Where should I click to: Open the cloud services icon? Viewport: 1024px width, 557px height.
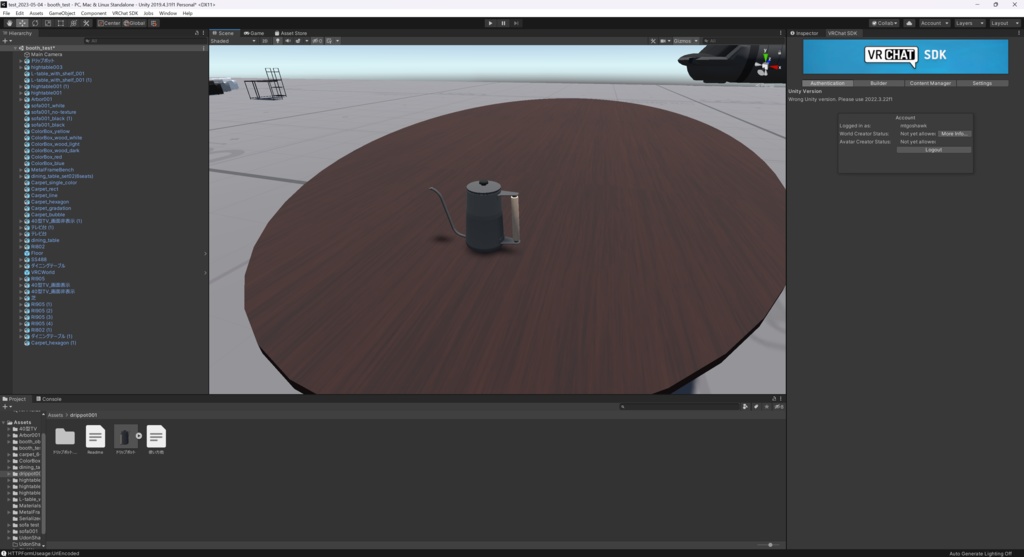click(909, 23)
